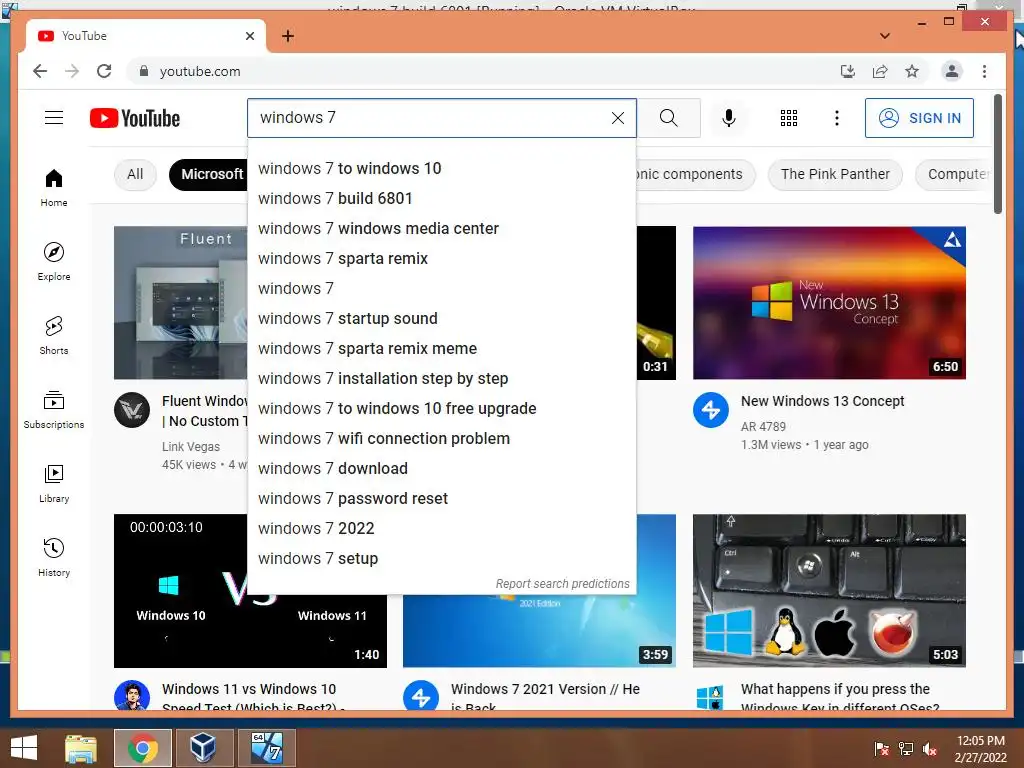Choose suggestion 'windows 7 password reset'
The height and width of the screenshot is (768, 1024).
(441, 499)
